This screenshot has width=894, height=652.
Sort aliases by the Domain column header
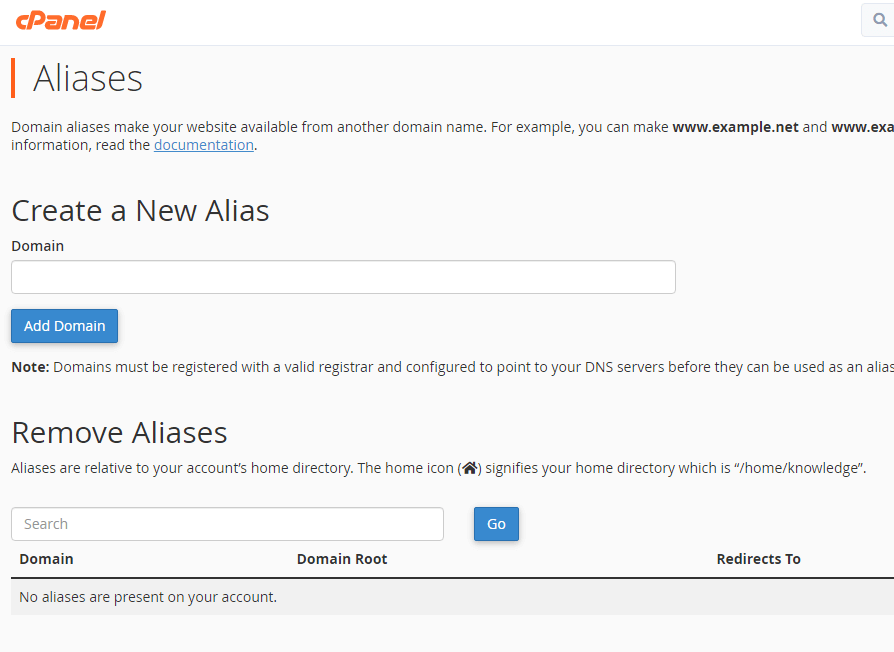tap(46, 558)
